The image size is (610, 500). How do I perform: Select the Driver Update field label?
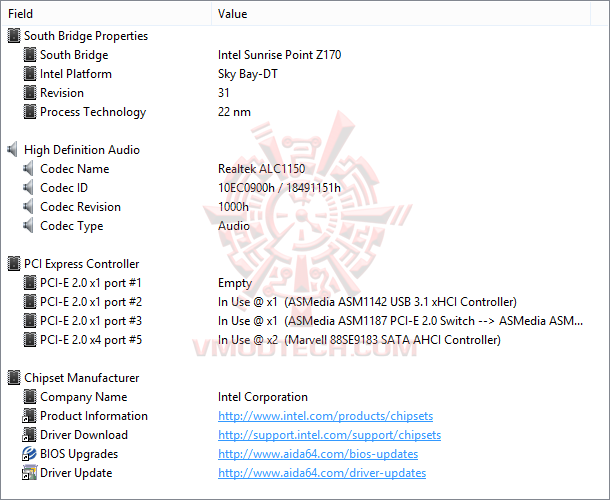click(76, 473)
